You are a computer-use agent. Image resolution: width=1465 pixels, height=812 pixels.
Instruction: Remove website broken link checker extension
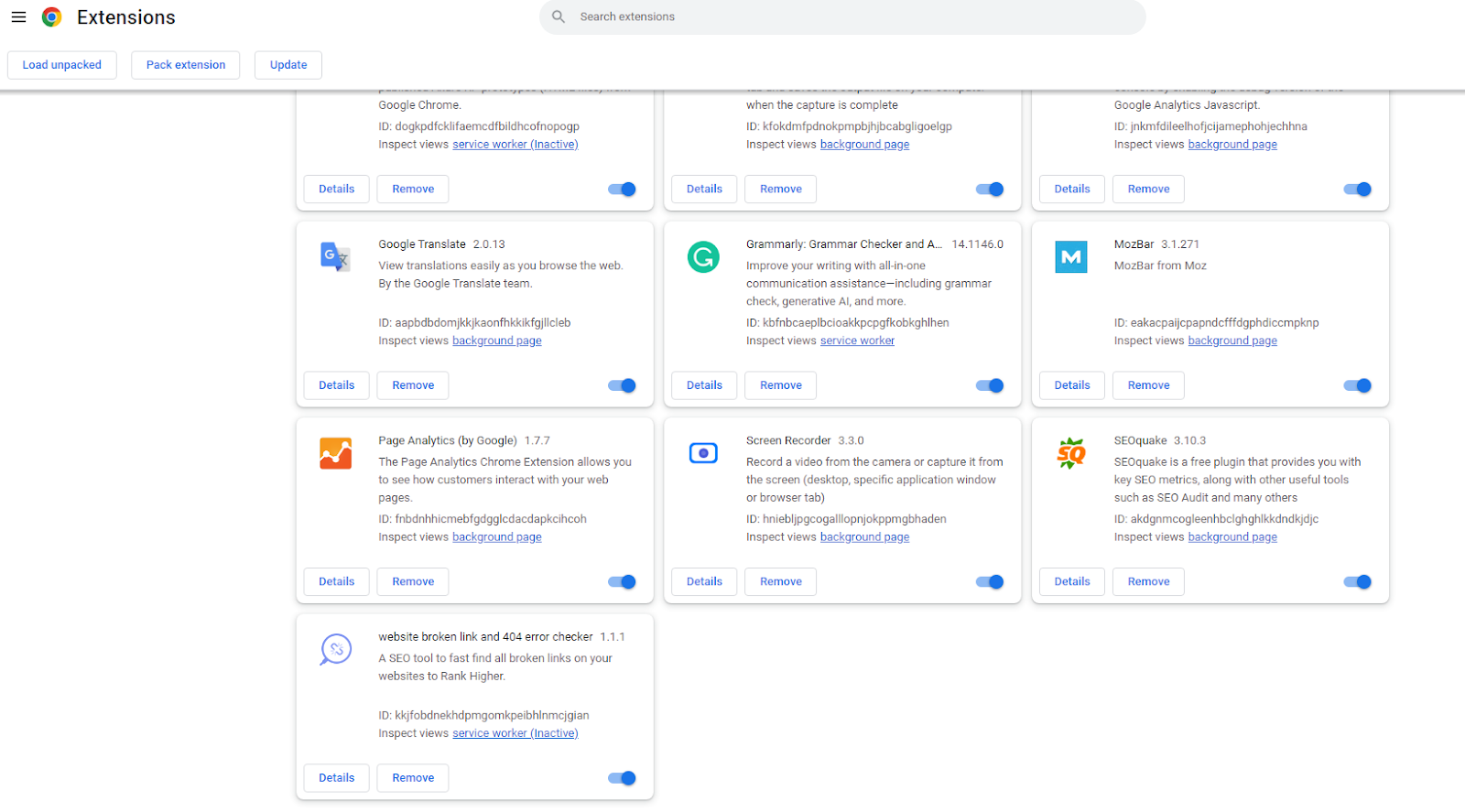(413, 778)
